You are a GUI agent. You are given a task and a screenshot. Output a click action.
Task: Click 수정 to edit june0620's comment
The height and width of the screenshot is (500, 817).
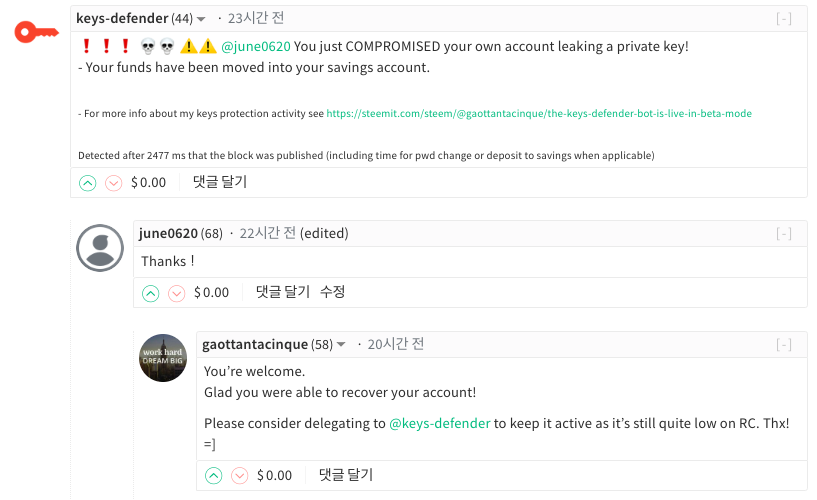pyautogui.click(x=332, y=292)
